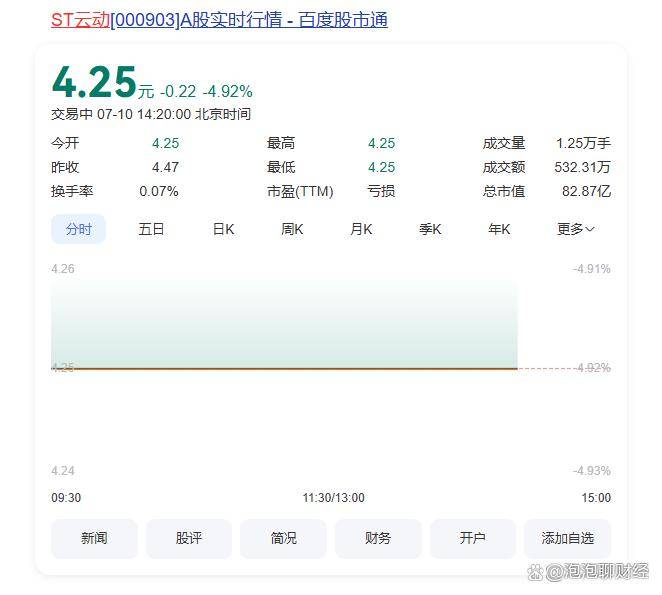Select the 季K chart tab

pos(430,229)
